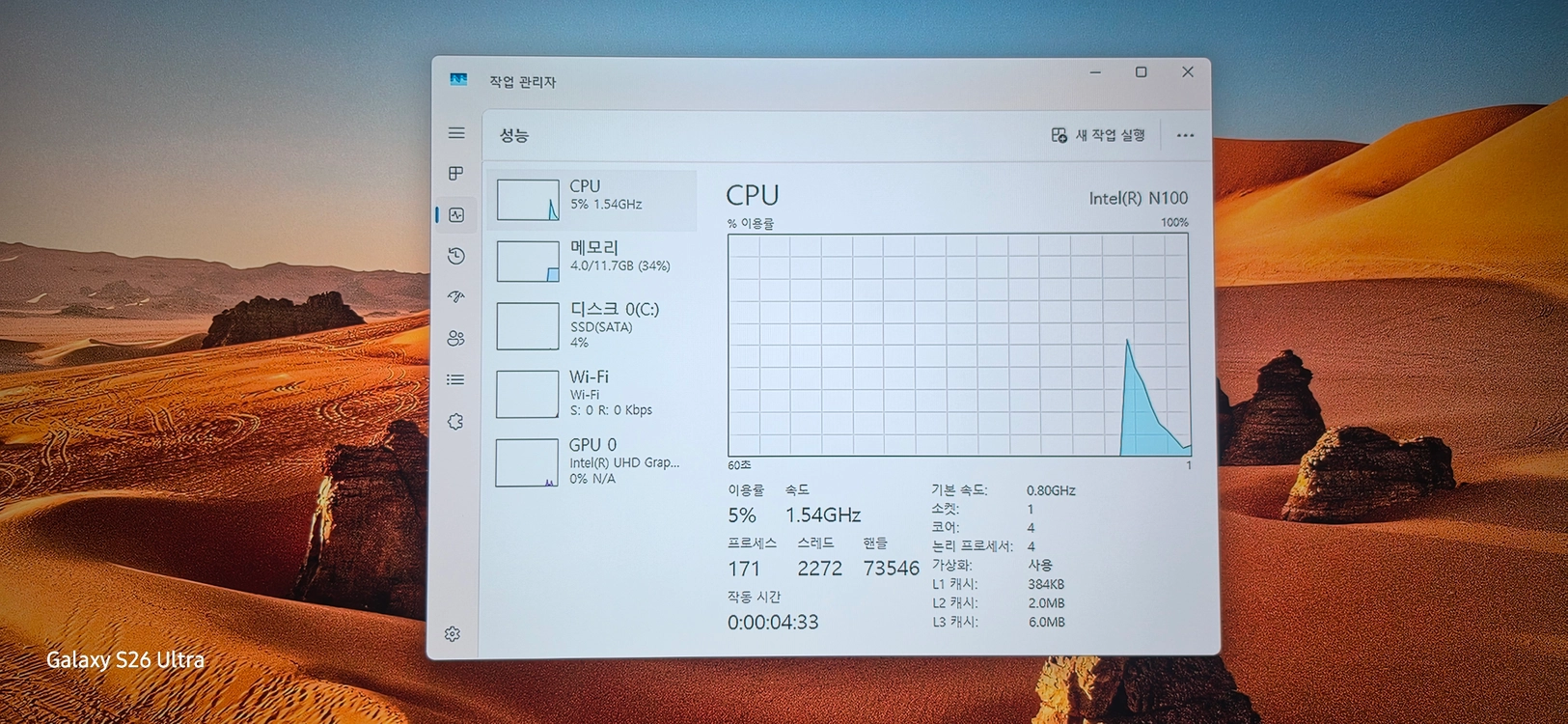This screenshot has height=724, width=1568.
Task: Select the CPU performance item
Action: tap(592, 200)
